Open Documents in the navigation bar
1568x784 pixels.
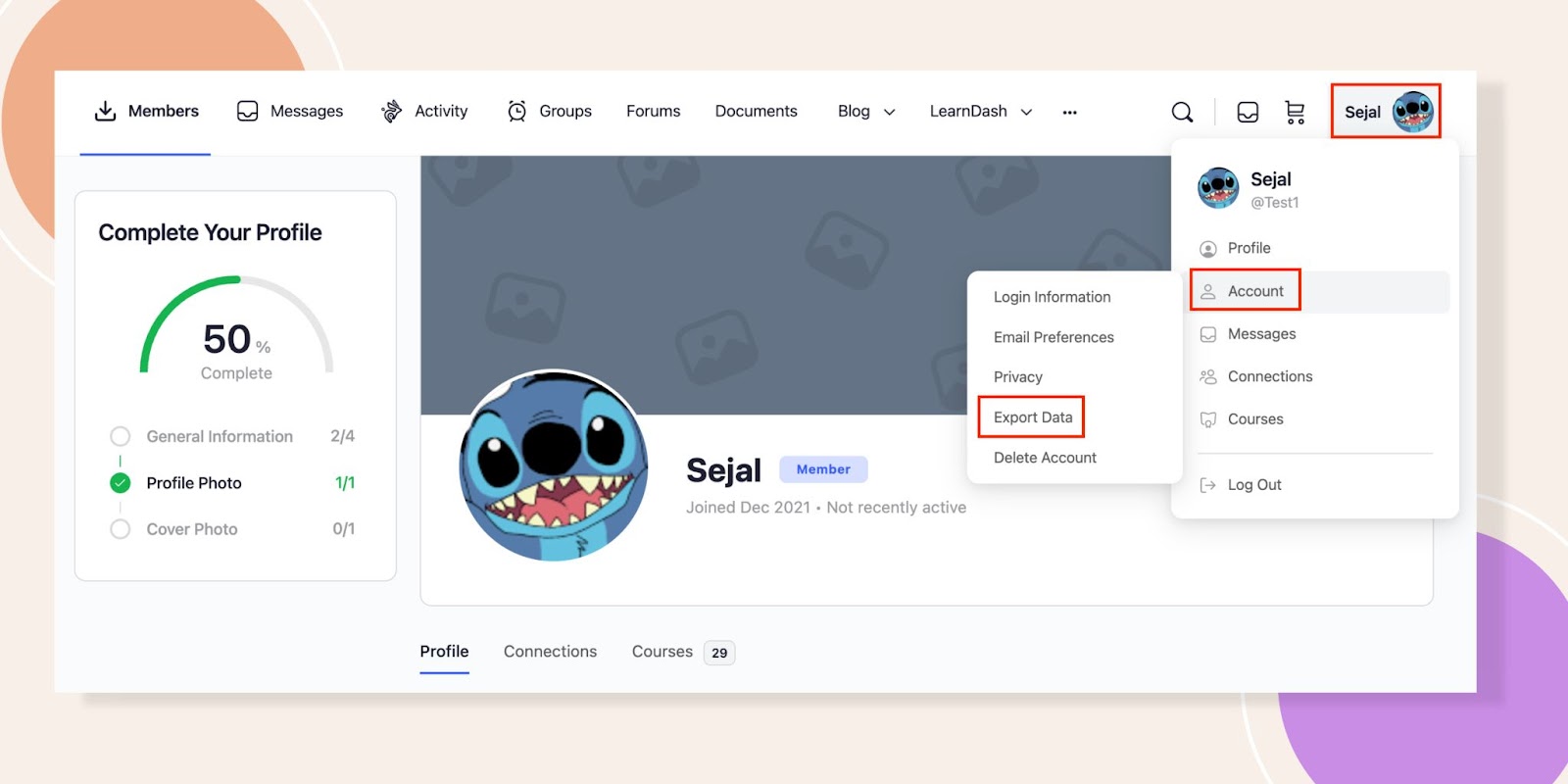[x=757, y=111]
